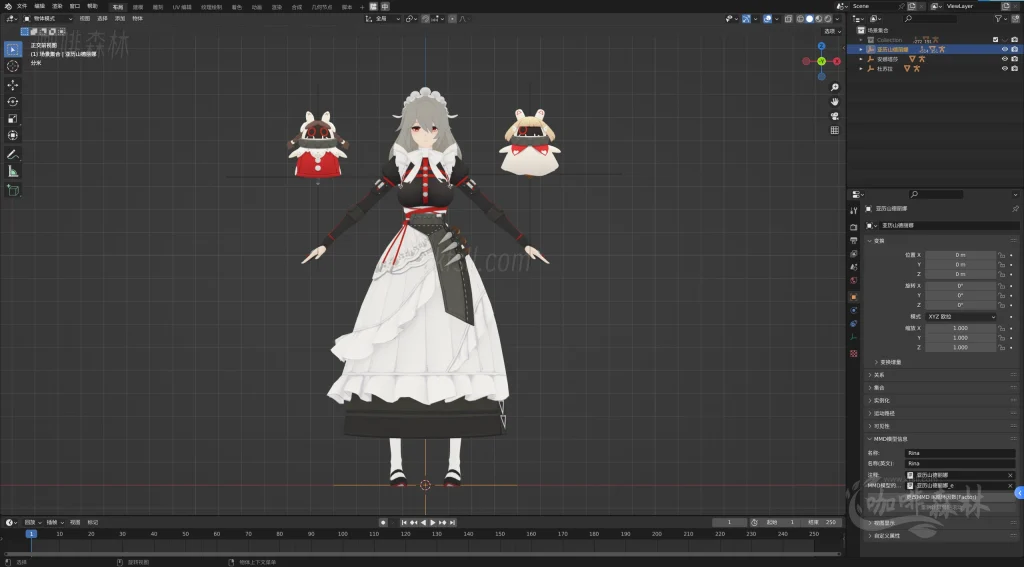Switch perspective/orthographic with the grid icon
This screenshot has width=1024, height=567.
[835, 131]
